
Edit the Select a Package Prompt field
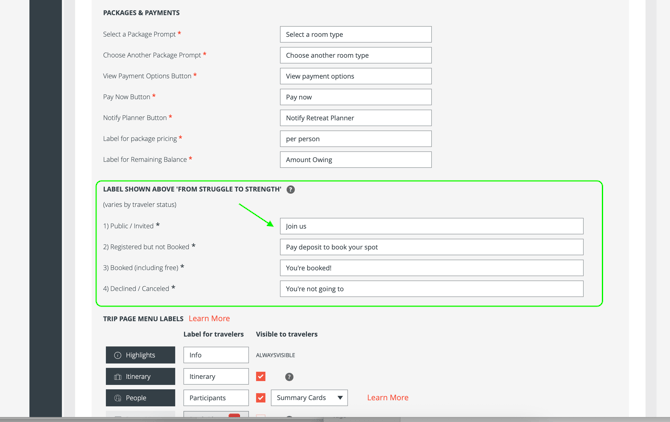tap(356, 35)
